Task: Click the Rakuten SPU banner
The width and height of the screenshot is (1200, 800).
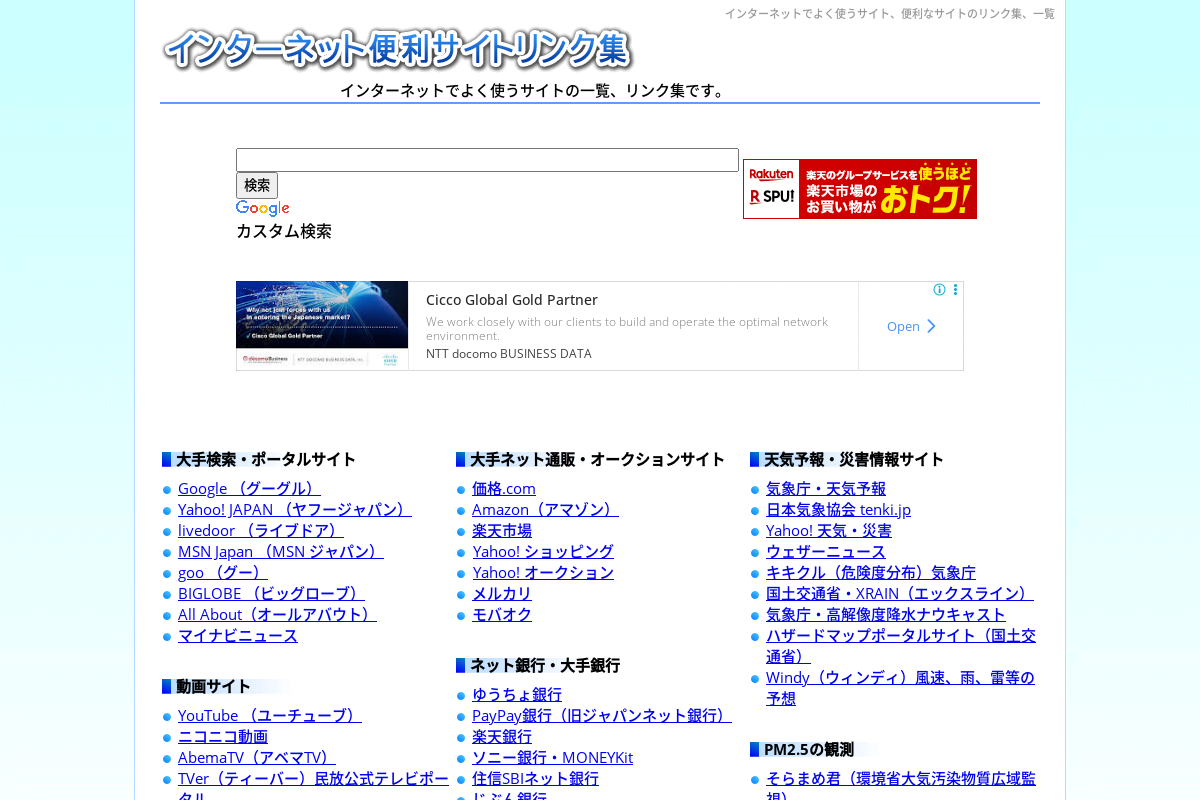Action: click(860, 189)
